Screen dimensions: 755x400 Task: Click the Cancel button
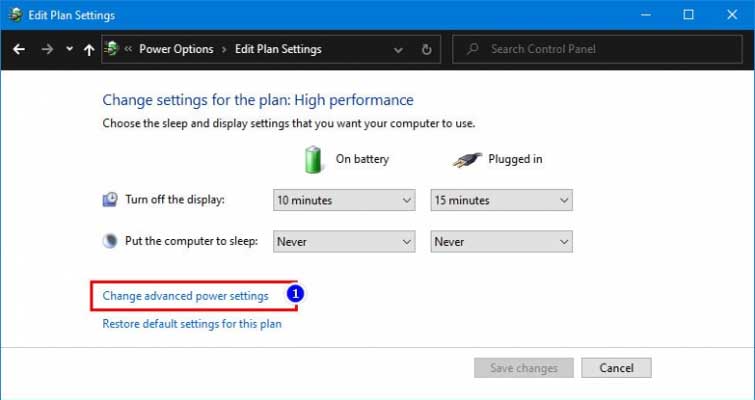616,368
